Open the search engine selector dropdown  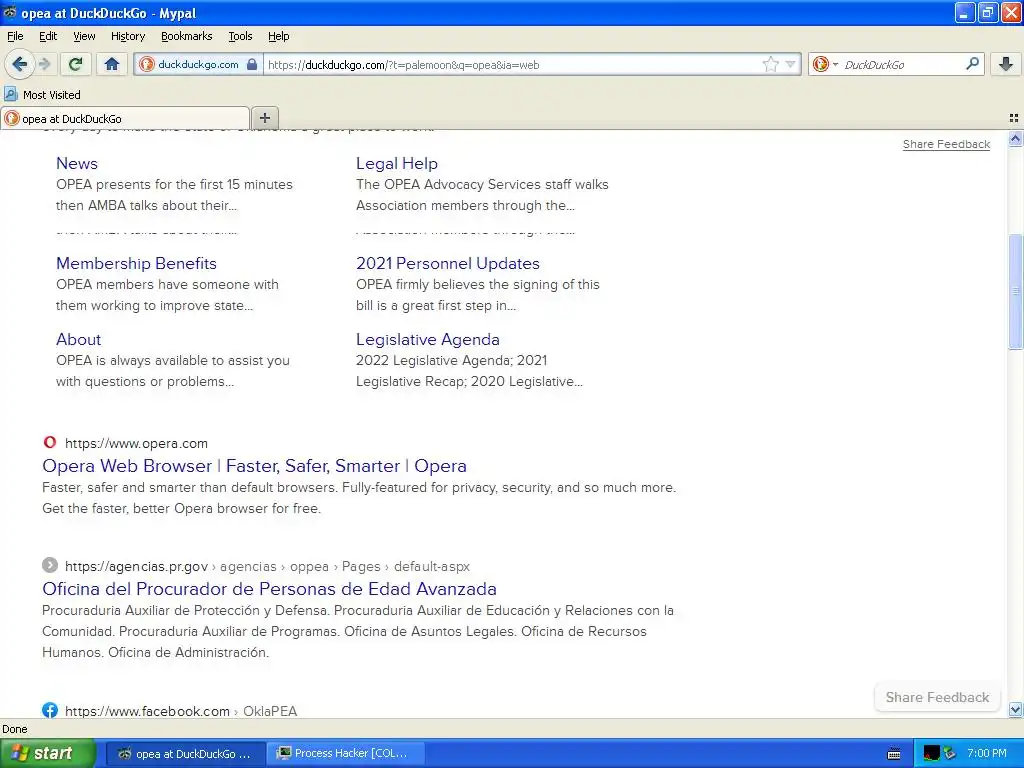tap(825, 64)
